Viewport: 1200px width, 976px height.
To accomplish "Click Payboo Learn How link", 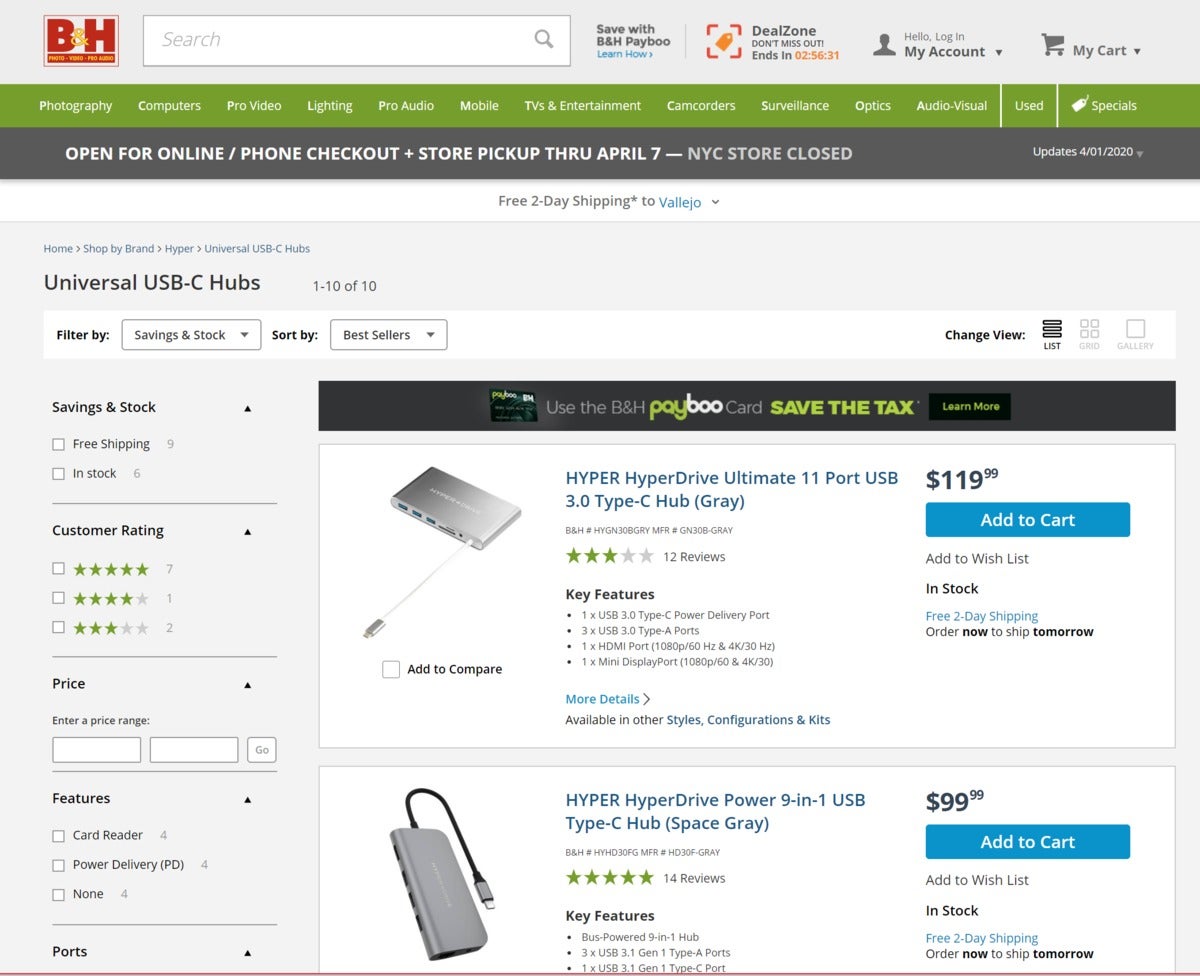I will [625, 54].
